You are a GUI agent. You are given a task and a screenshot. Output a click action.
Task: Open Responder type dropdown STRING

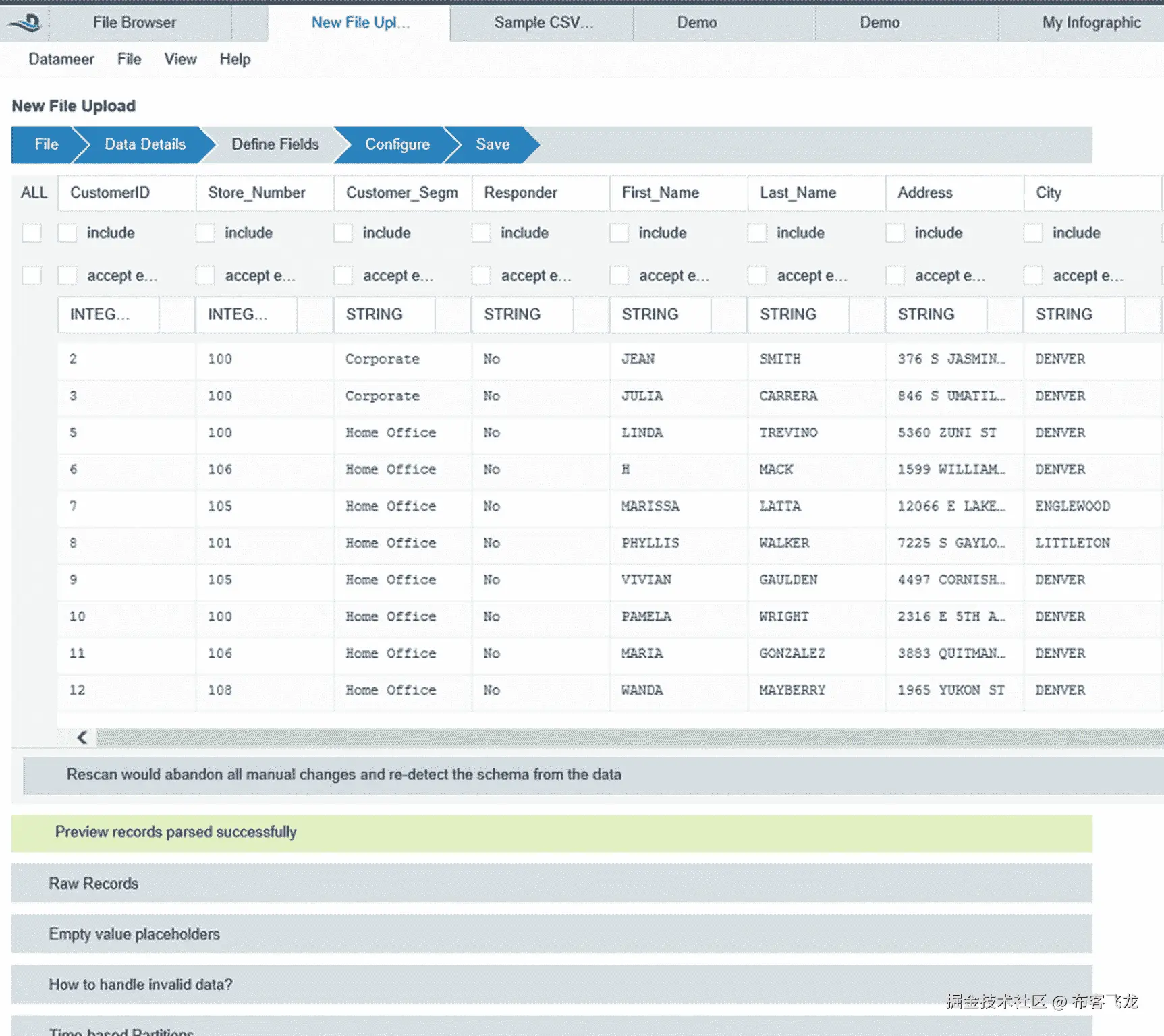click(x=540, y=314)
